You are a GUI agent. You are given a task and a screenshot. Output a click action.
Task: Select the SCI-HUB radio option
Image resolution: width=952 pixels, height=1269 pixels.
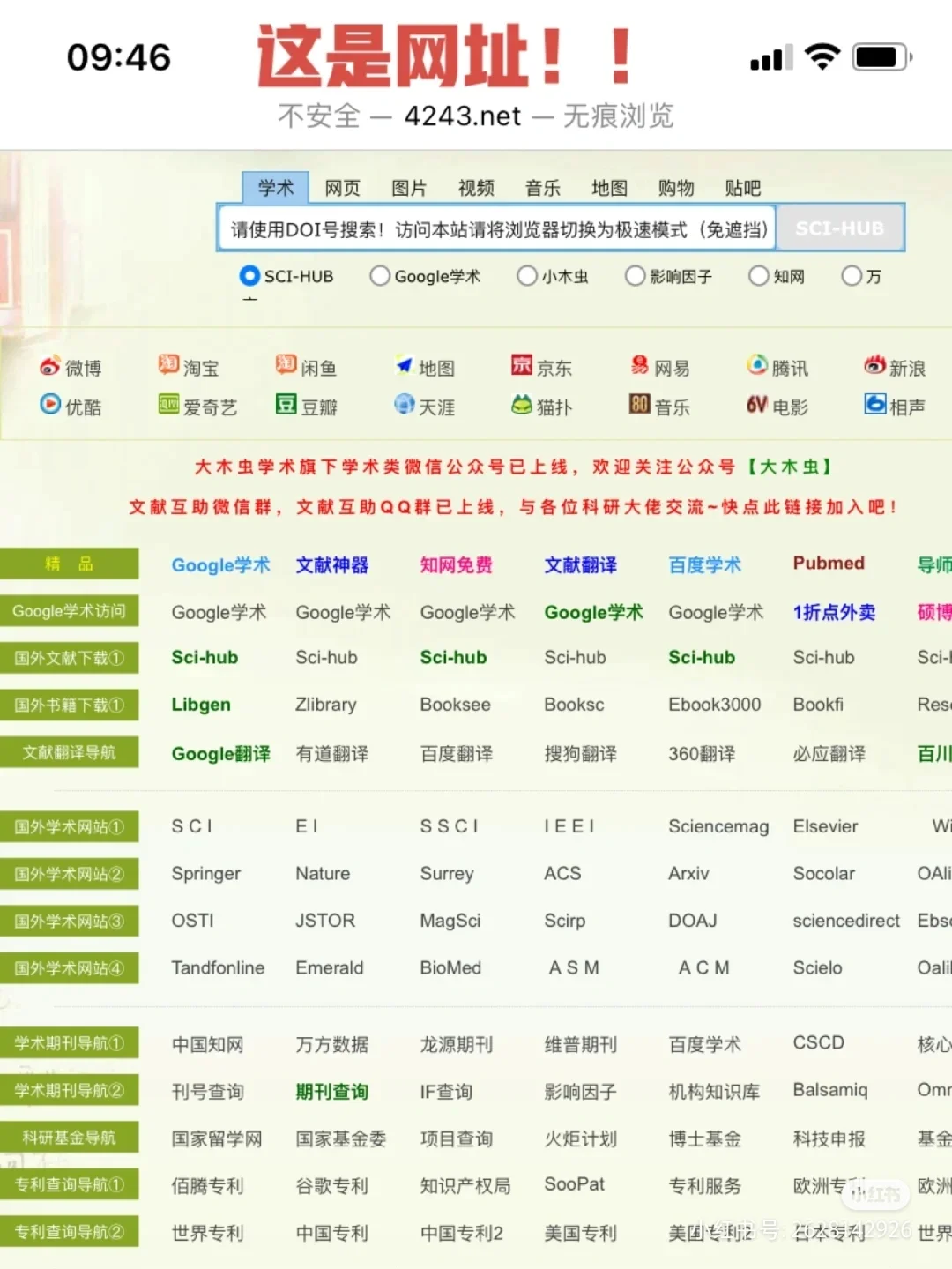pyautogui.click(x=249, y=276)
